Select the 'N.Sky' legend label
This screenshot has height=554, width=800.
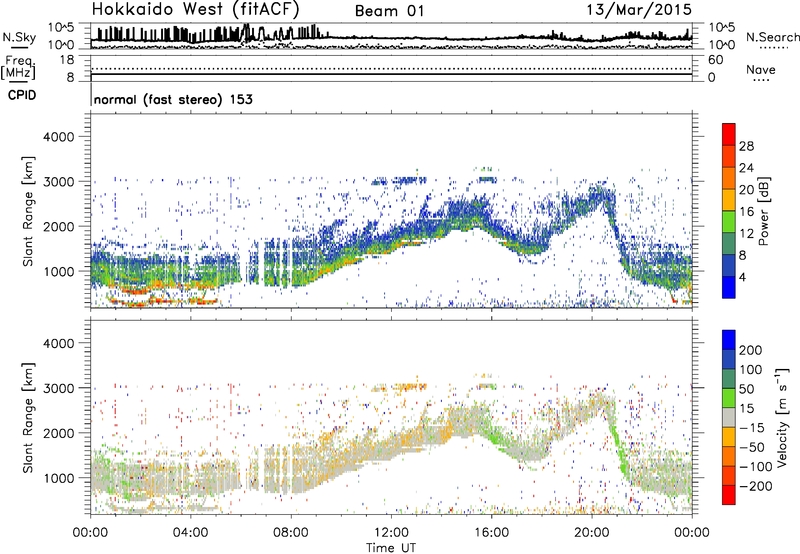coord(19,37)
